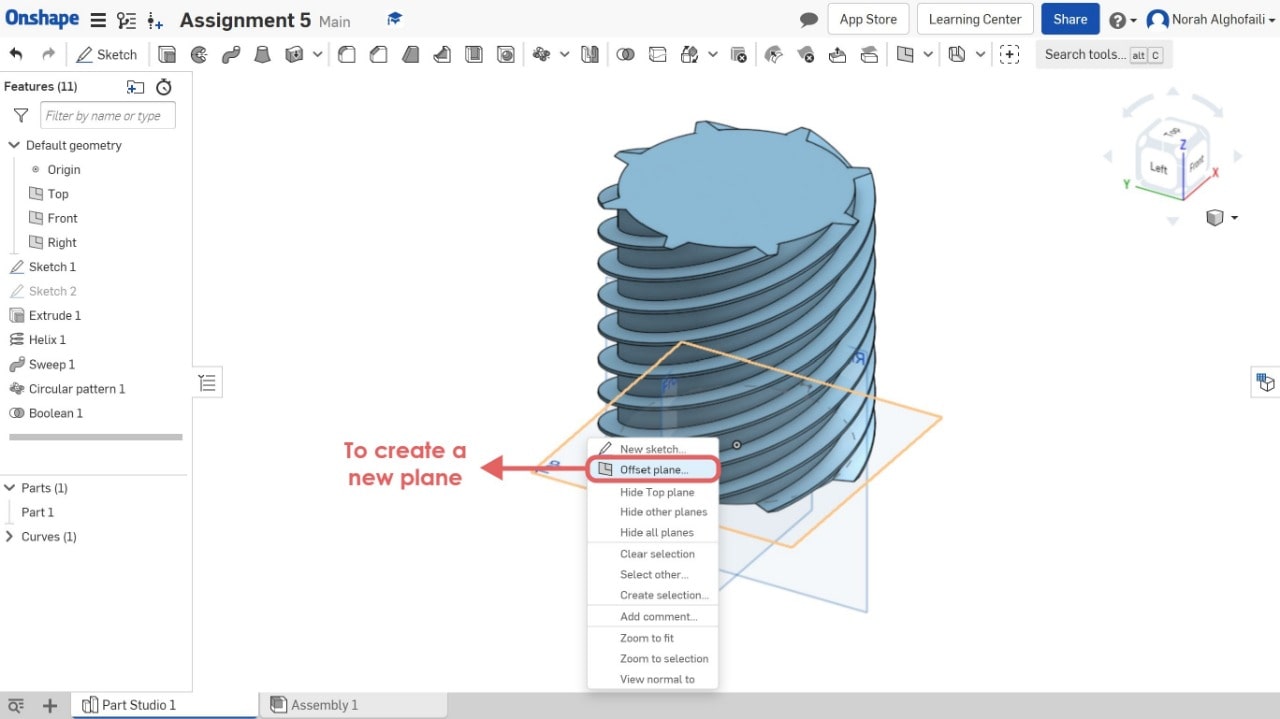Open the appearance panel icon on right edge
The height and width of the screenshot is (719, 1280).
tap(1266, 382)
